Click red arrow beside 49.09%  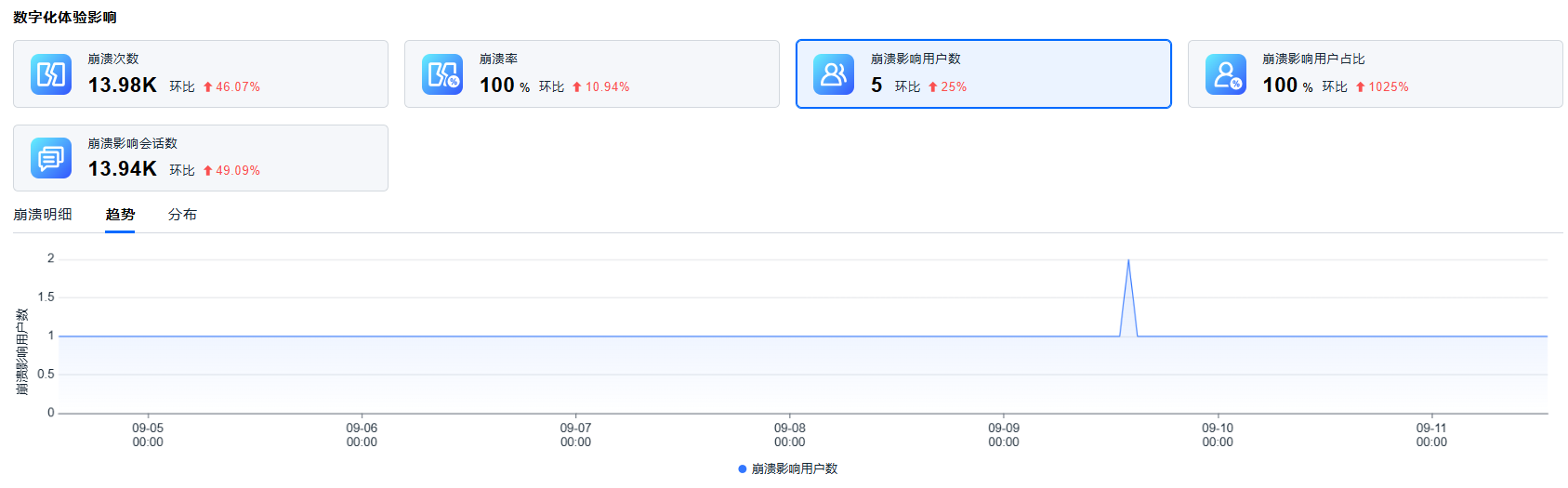coord(208,171)
